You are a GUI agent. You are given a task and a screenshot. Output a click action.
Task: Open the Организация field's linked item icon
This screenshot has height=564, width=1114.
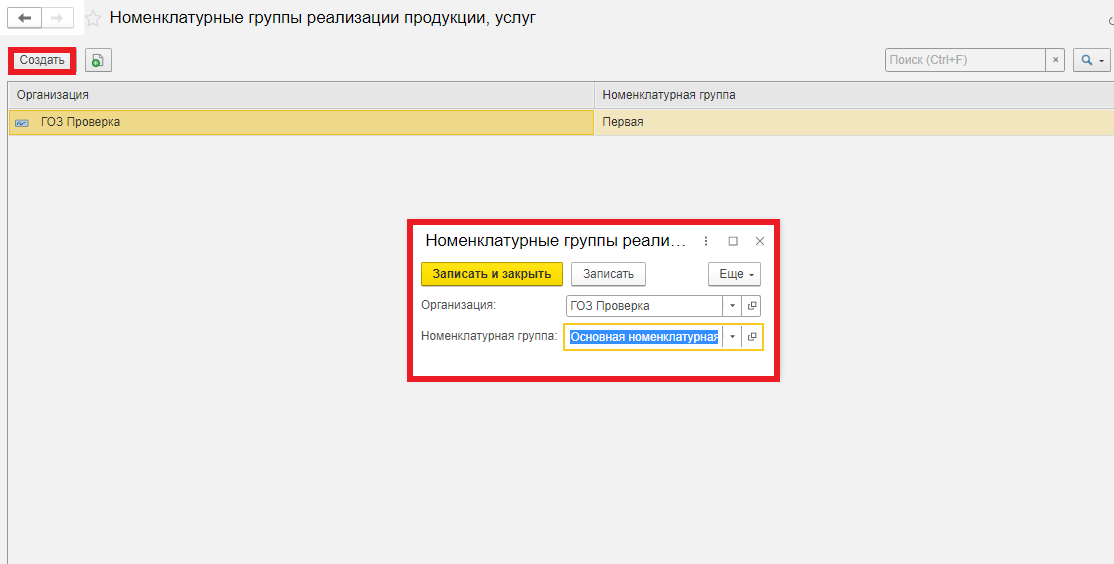point(752,306)
